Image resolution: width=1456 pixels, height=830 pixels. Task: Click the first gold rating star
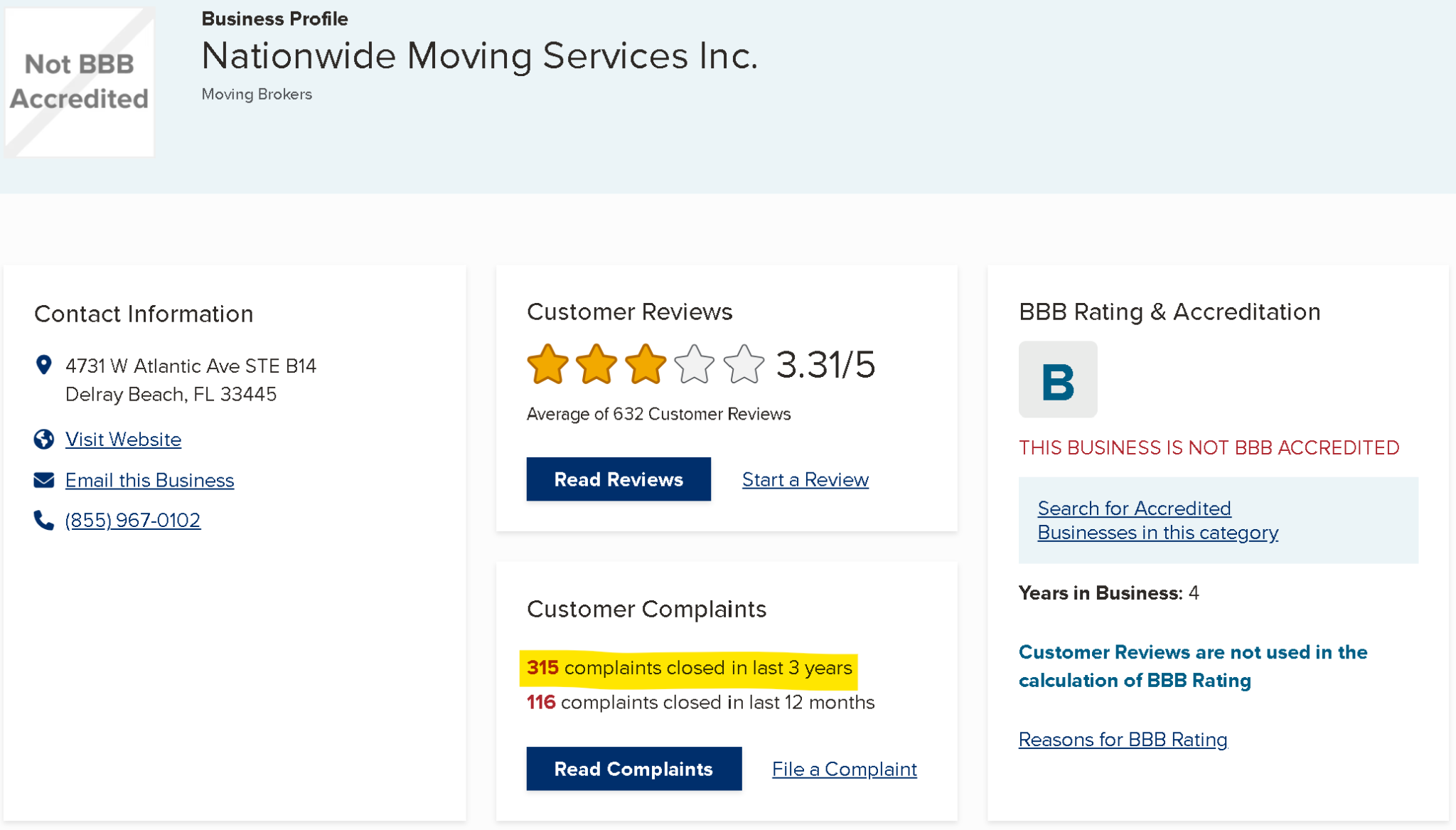pos(547,364)
